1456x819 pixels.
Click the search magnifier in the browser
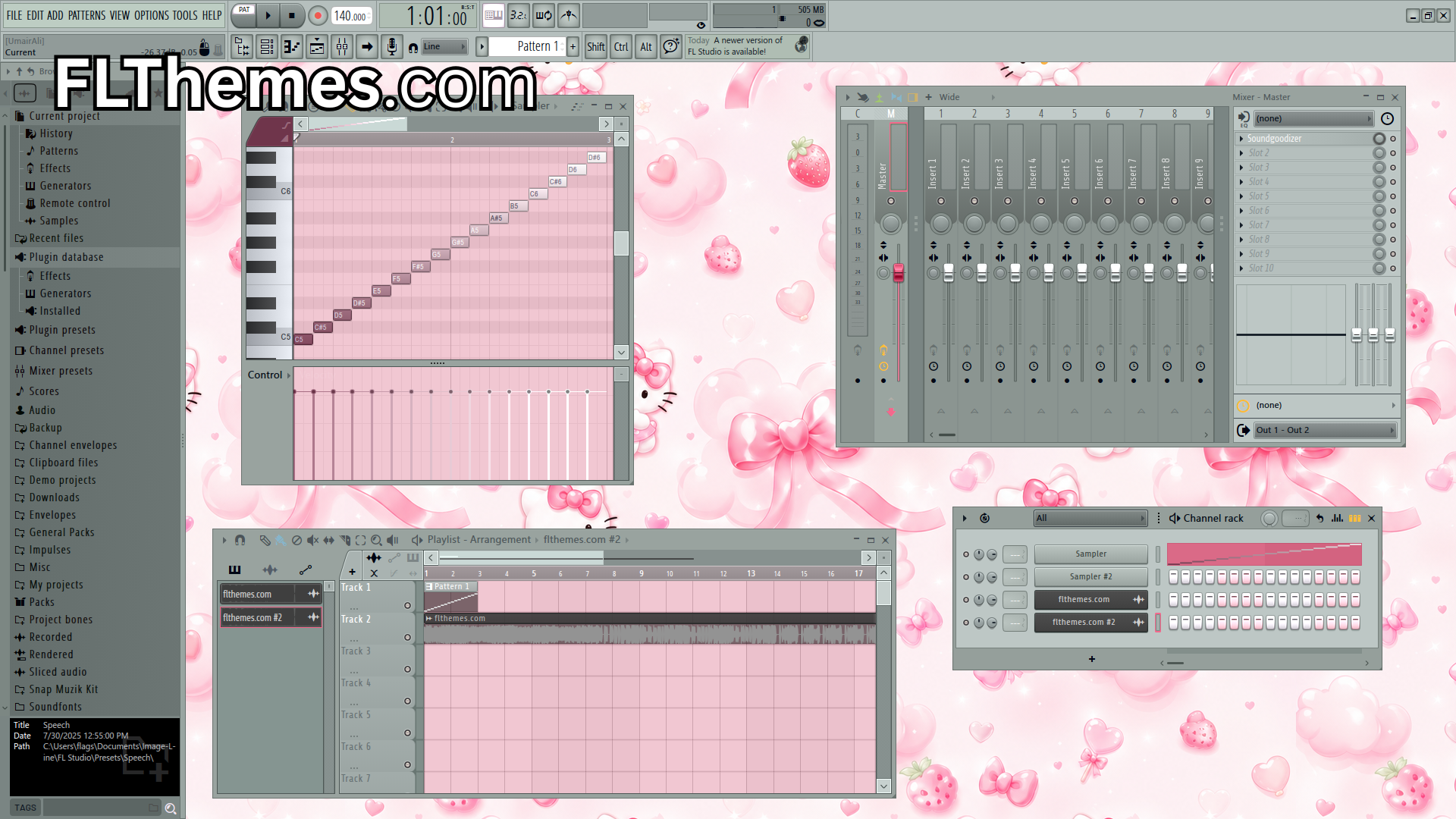[171, 808]
